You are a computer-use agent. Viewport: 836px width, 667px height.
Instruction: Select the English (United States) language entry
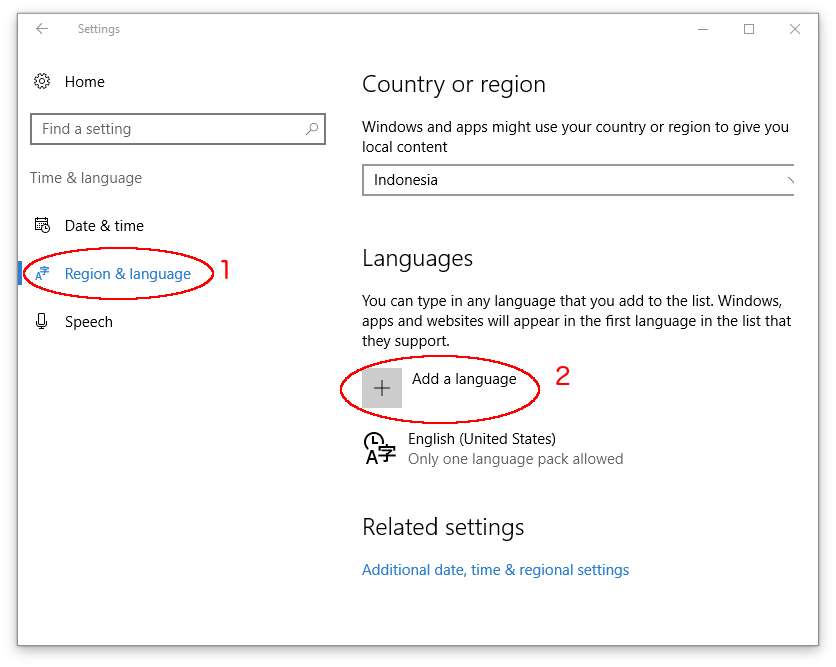482,439
